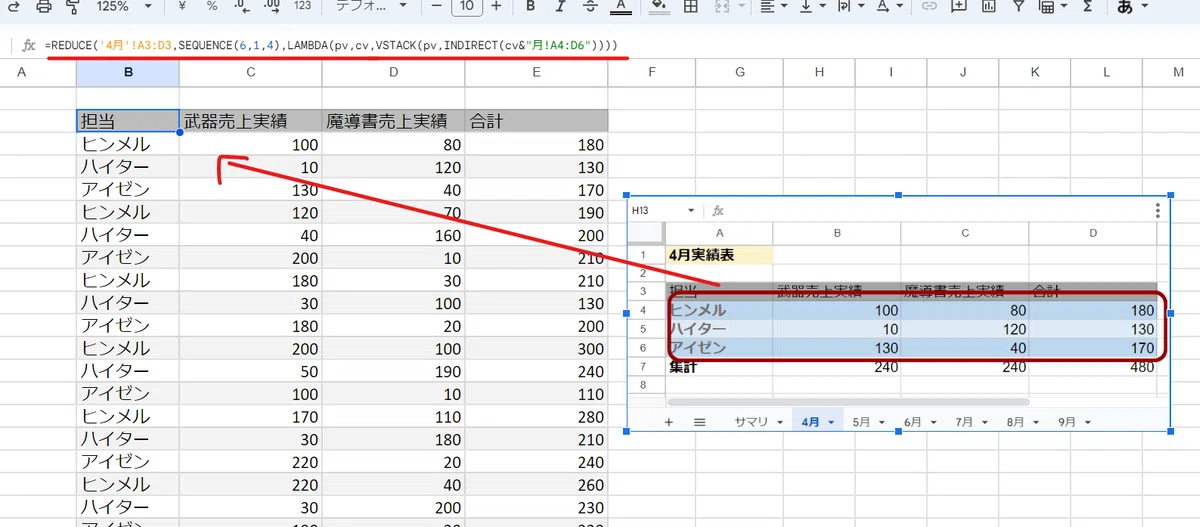Image resolution: width=1200 pixels, height=527 pixels.
Task: Click the 集計 cell in the inset
Action: (x=719, y=366)
